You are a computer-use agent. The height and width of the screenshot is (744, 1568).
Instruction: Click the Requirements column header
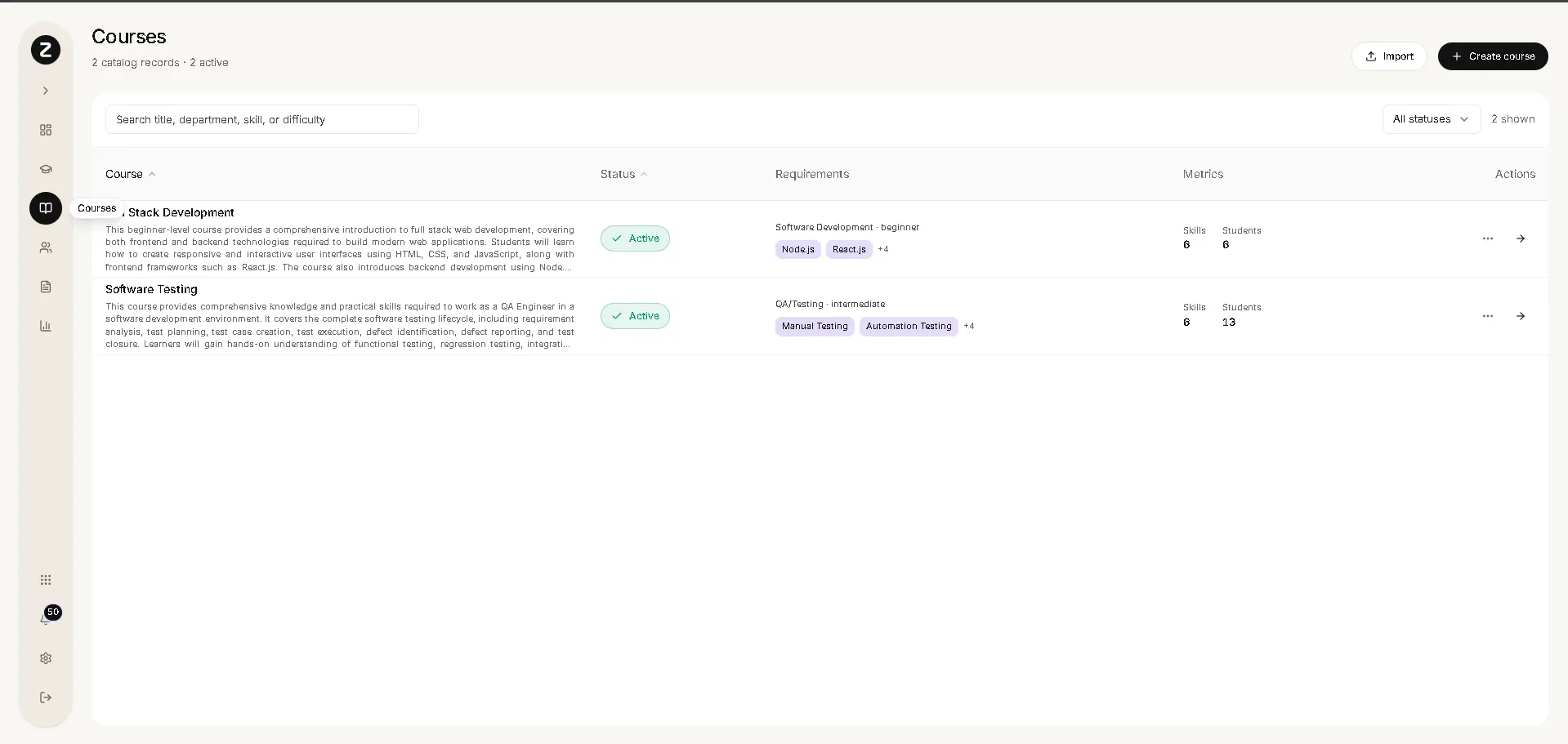pyautogui.click(x=812, y=174)
